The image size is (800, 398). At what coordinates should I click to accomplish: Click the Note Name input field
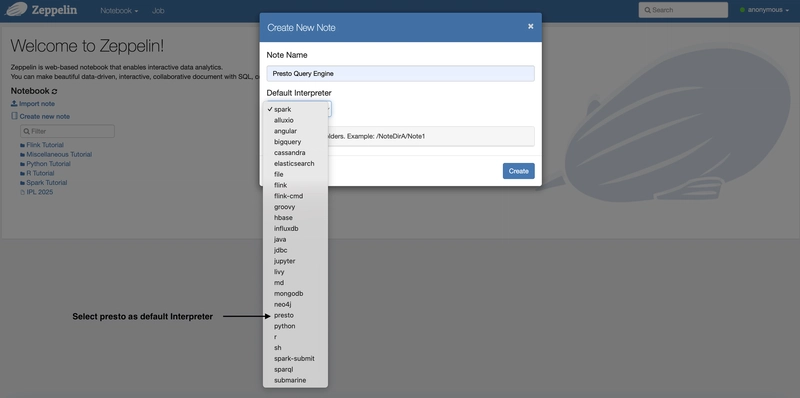pyautogui.click(x=401, y=73)
